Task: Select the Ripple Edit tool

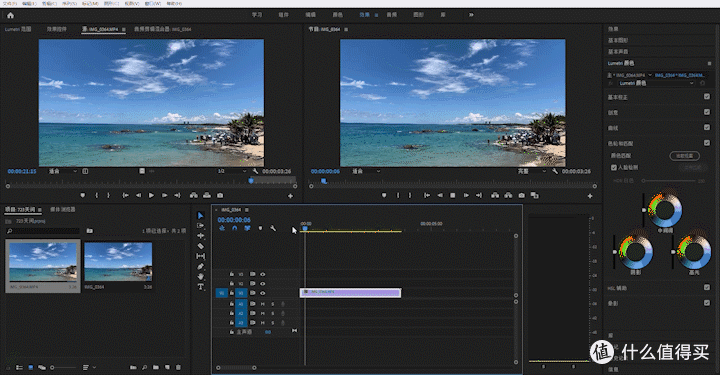Action: pyautogui.click(x=201, y=236)
